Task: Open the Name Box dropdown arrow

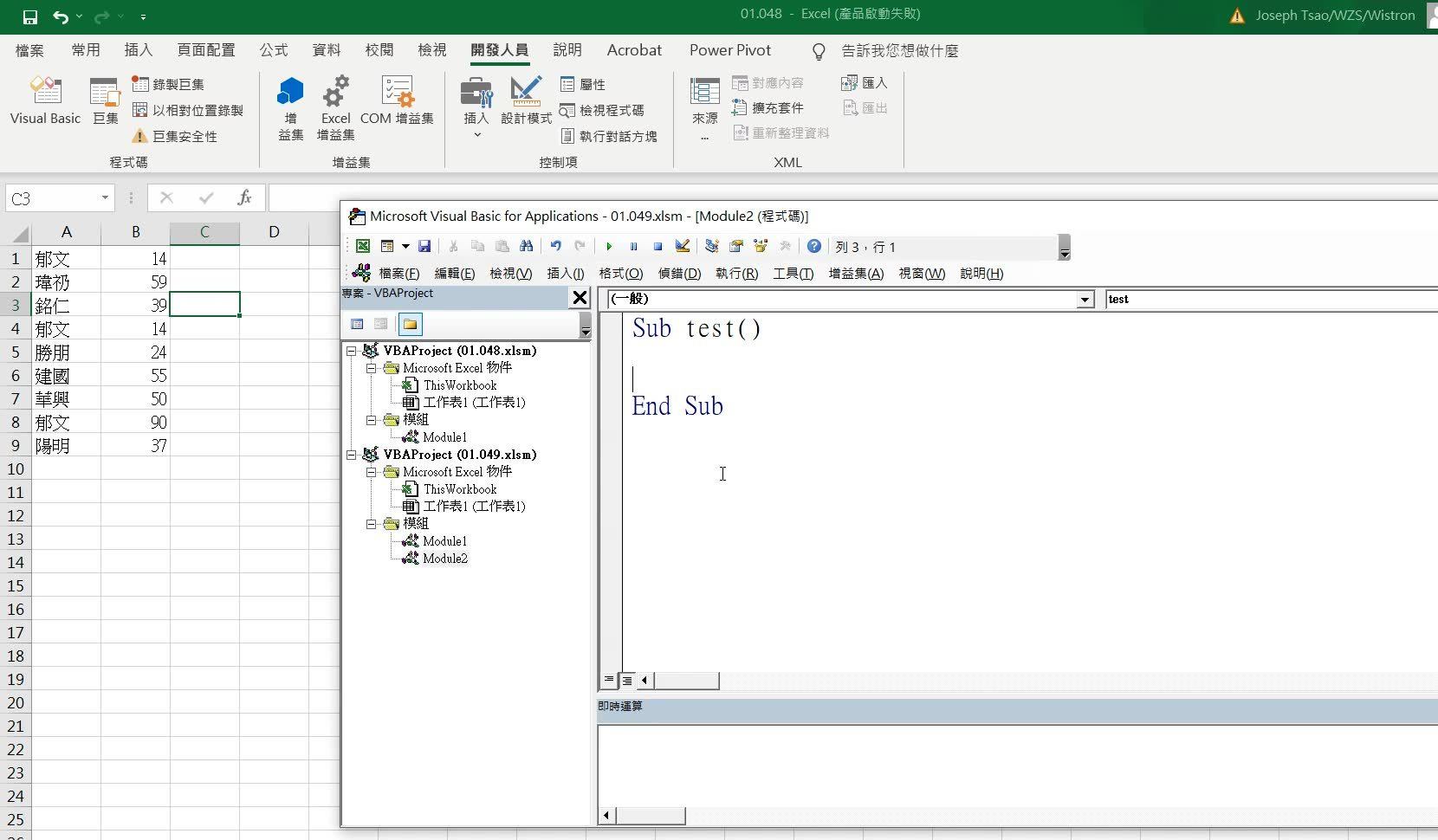Action: 105,198
